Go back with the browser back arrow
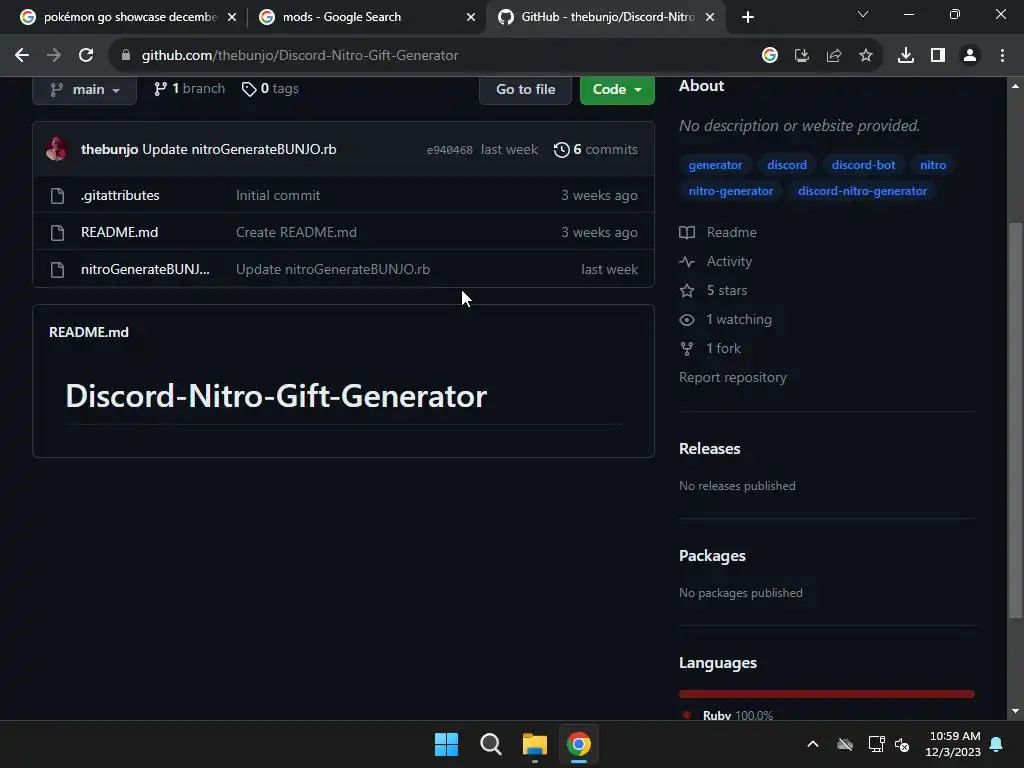 [x=22, y=56]
